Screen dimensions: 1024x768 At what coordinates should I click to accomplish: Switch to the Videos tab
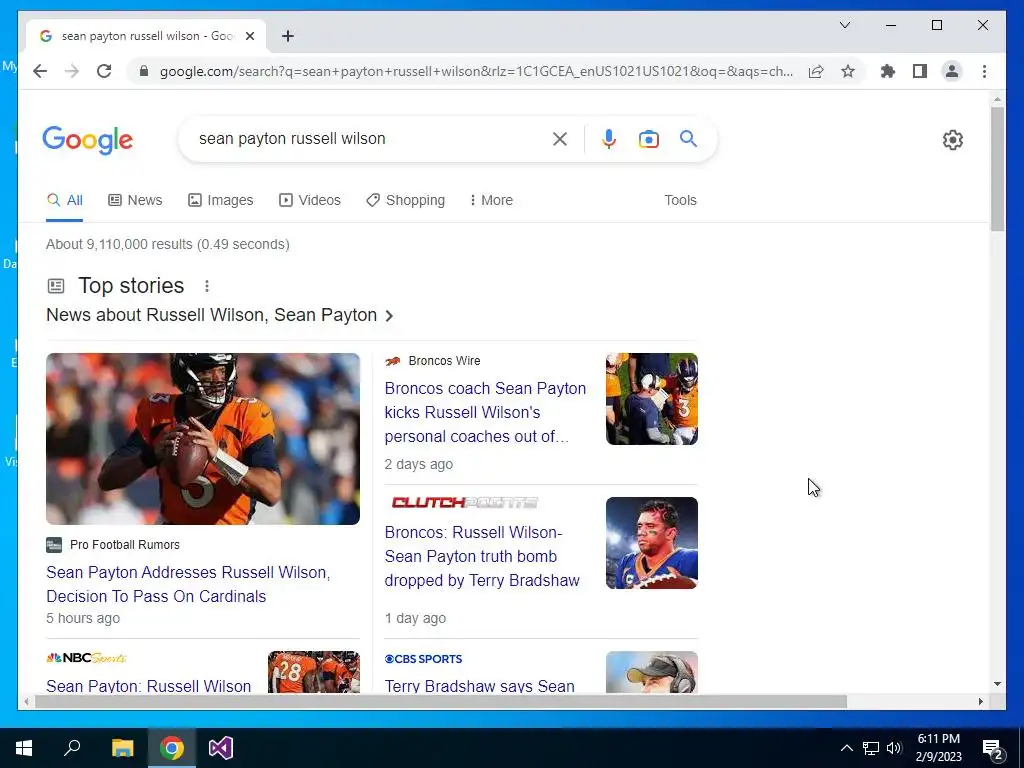coord(310,200)
